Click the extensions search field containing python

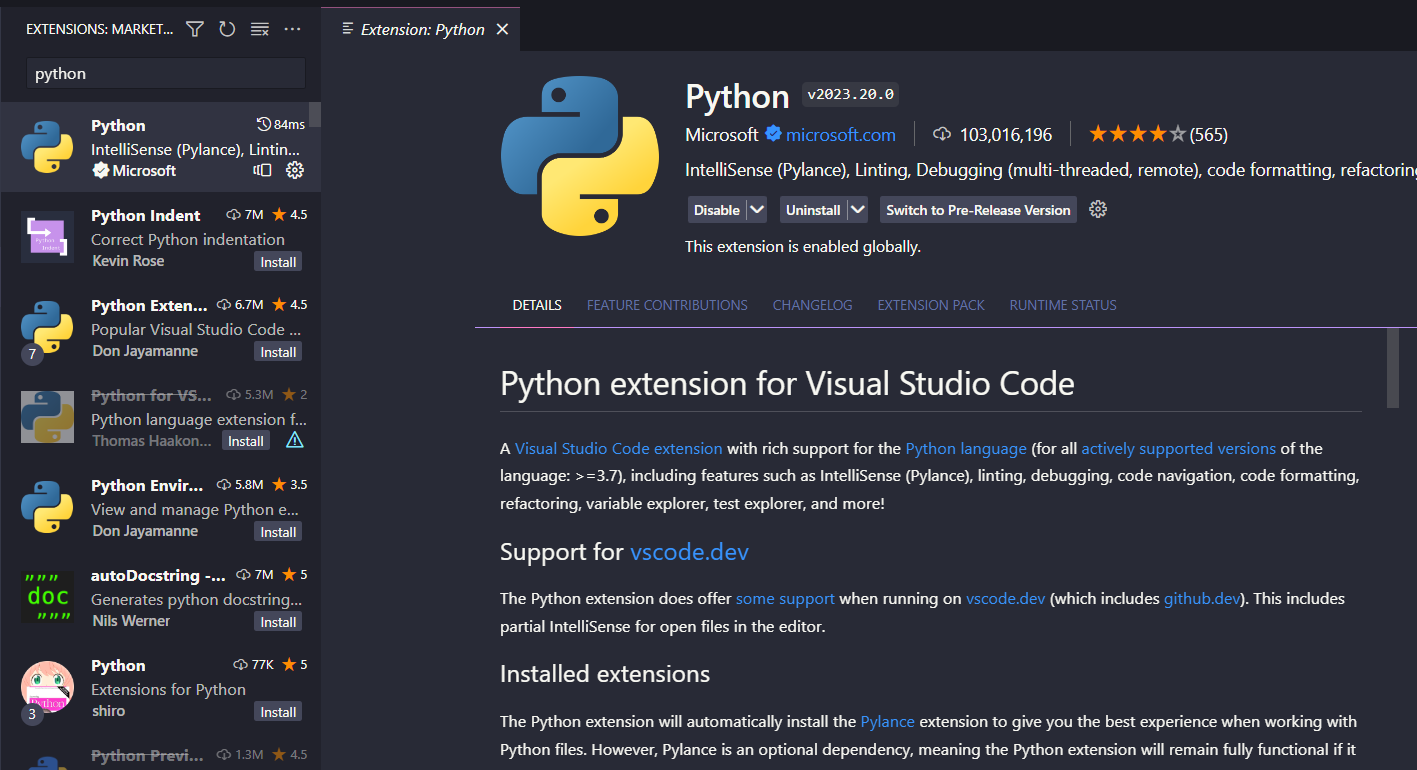tap(165, 73)
